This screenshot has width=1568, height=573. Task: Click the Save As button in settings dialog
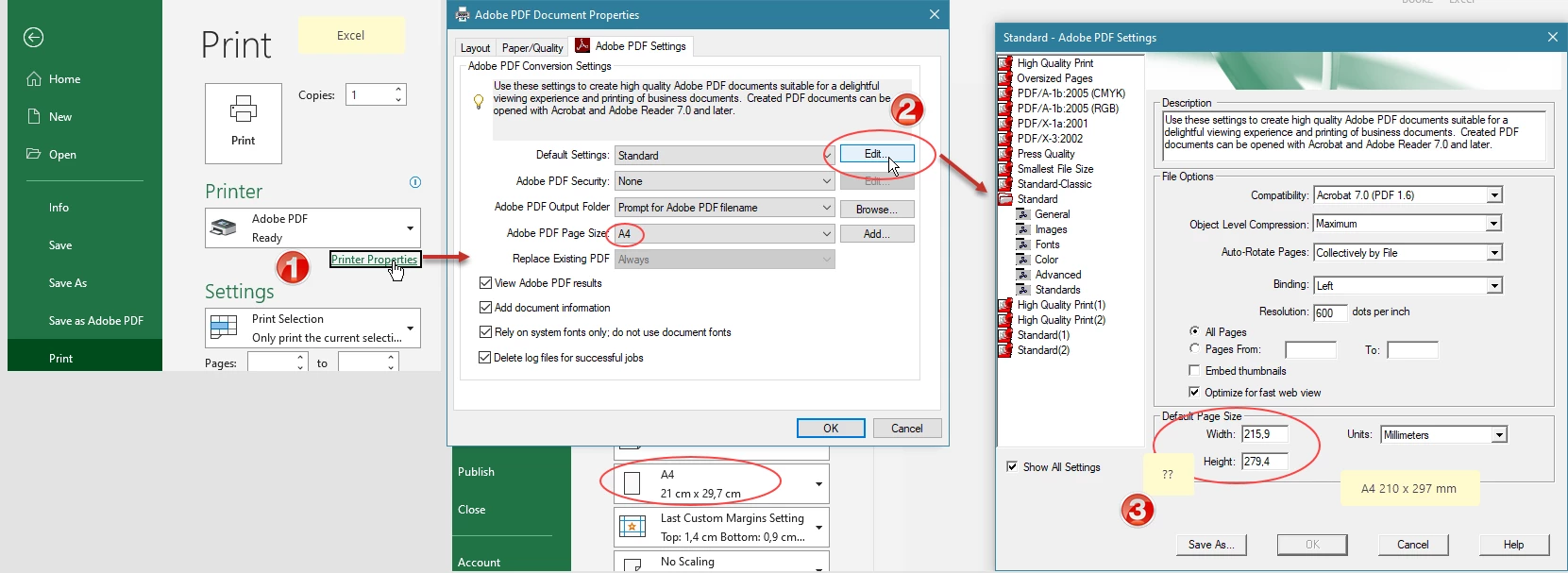[1211, 545]
